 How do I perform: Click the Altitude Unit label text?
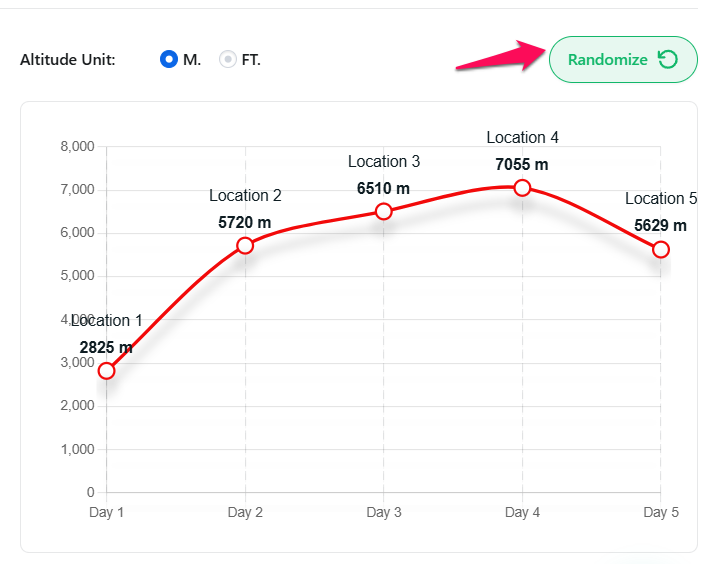pos(68,60)
